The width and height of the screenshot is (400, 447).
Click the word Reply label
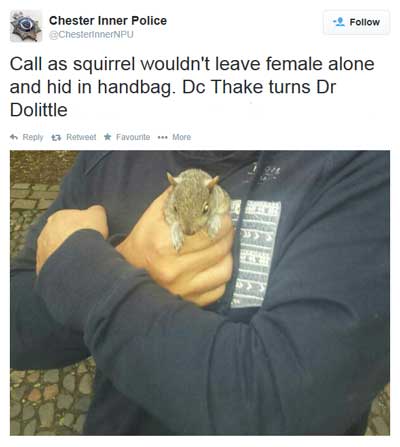click(x=33, y=137)
